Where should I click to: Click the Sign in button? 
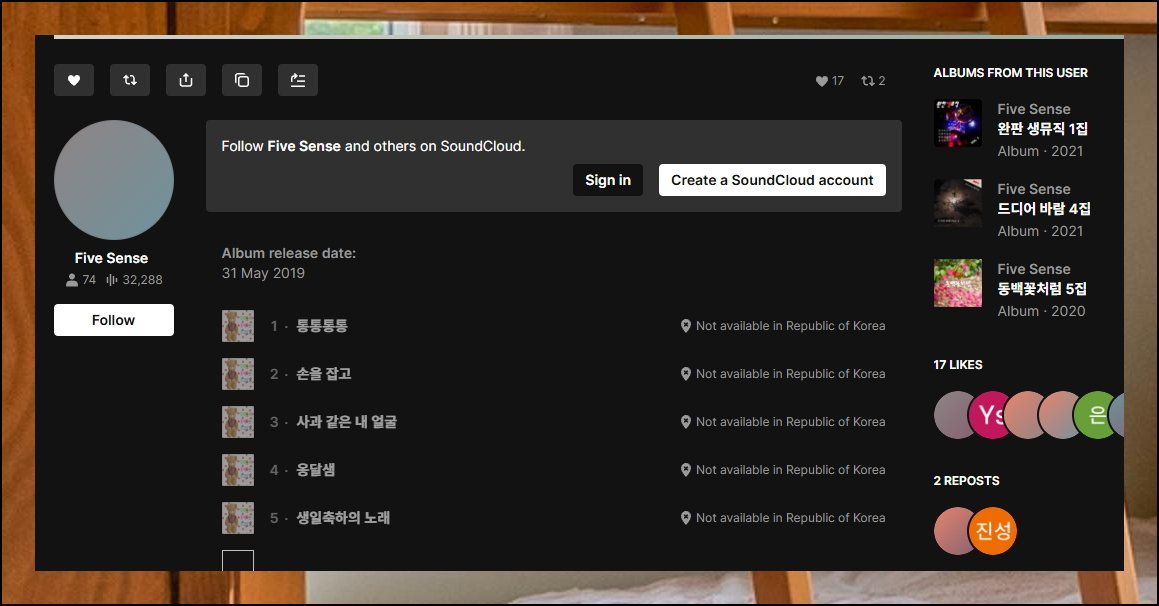(608, 180)
